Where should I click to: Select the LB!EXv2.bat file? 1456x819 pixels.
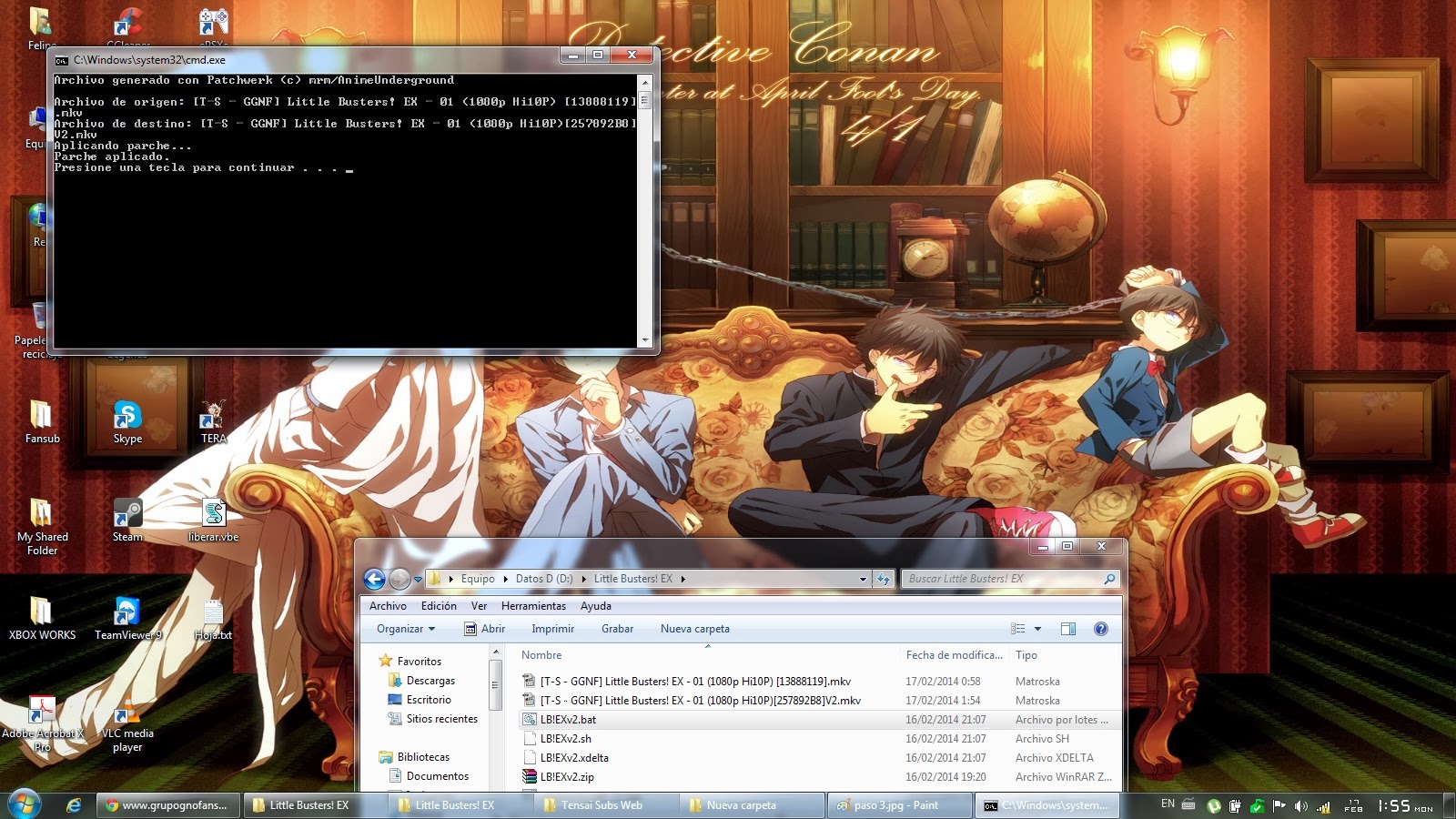(x=568, y=720)
